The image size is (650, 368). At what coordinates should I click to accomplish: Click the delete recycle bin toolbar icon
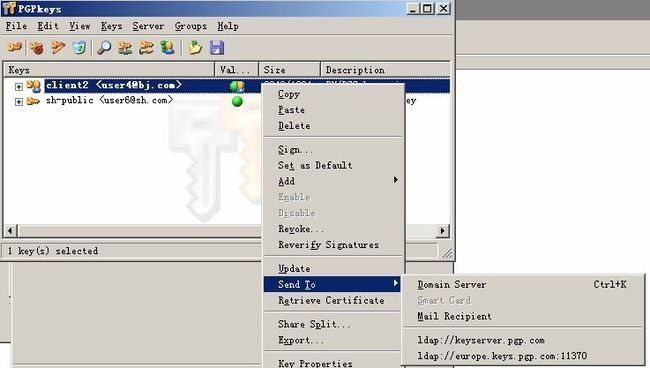tap(79, 48)
